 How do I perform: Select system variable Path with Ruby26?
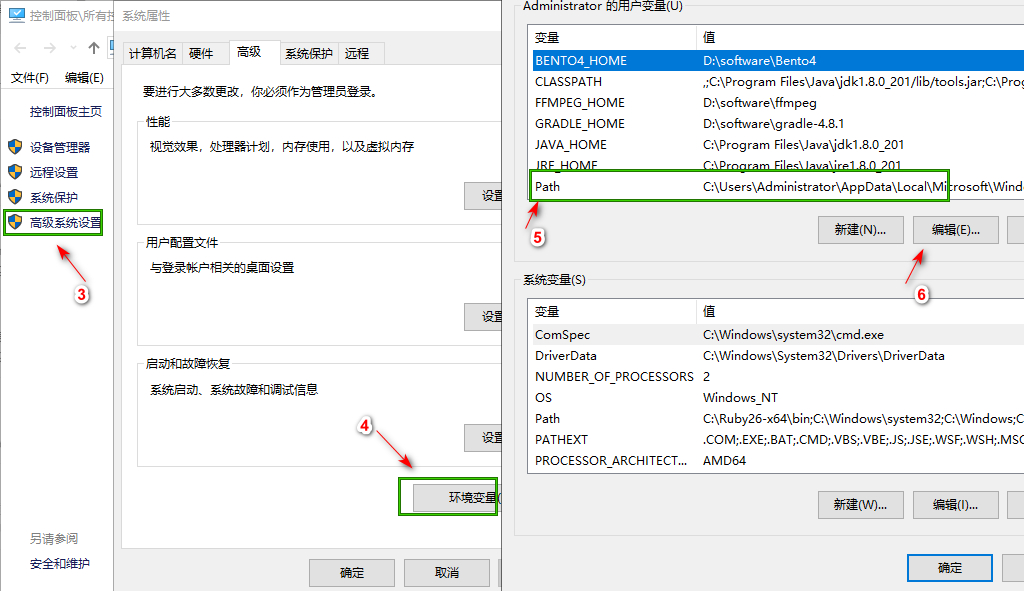(778, 419)
